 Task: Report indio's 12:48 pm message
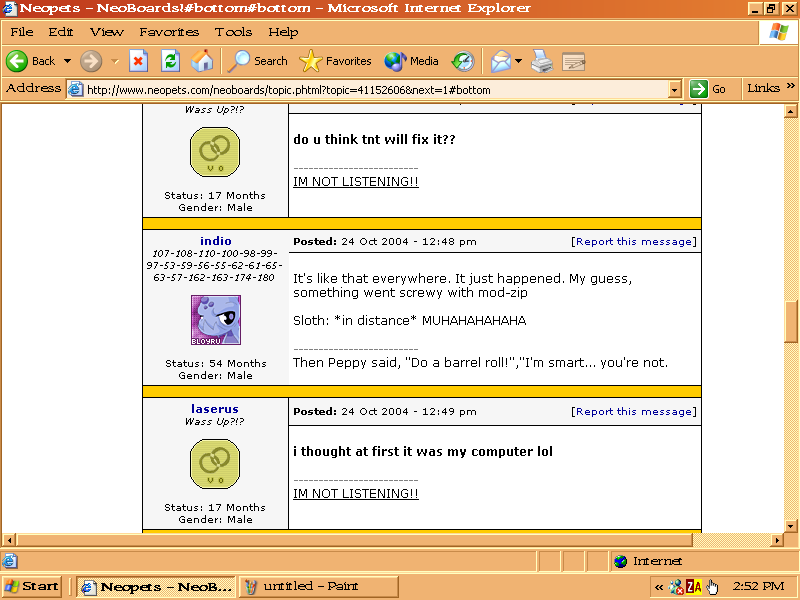[x=634, y=241]
